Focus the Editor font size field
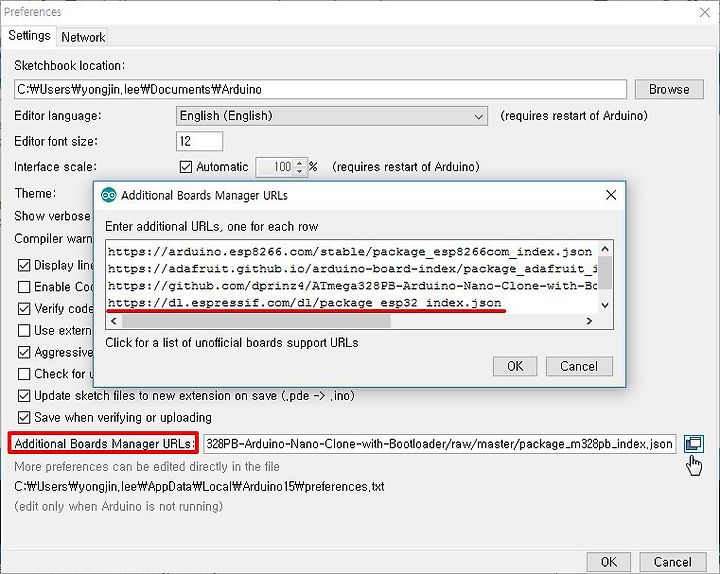 tap(199, 141)
